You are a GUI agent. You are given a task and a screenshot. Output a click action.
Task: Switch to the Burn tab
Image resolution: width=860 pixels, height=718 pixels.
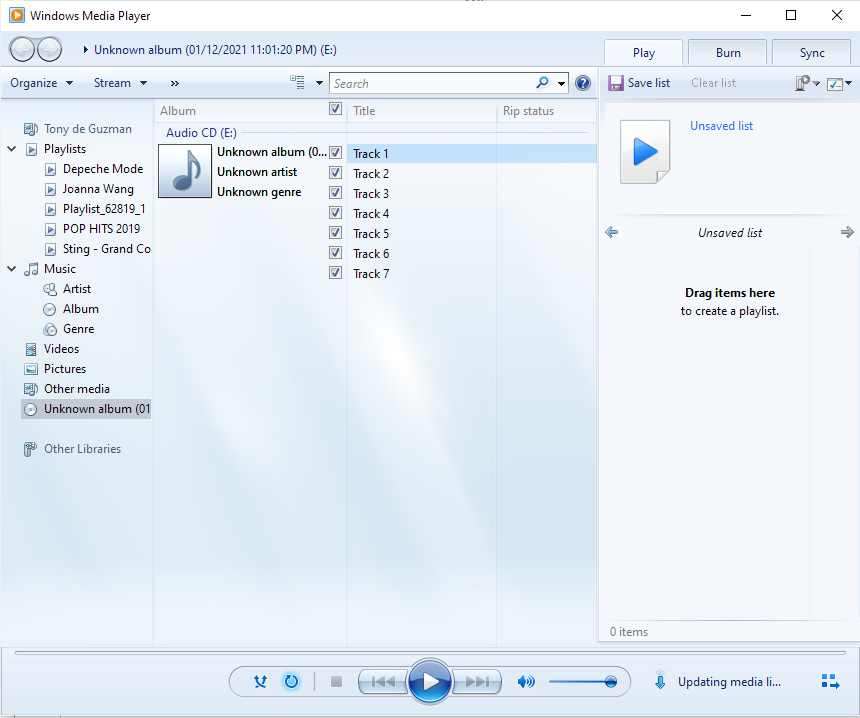(728, 53)
